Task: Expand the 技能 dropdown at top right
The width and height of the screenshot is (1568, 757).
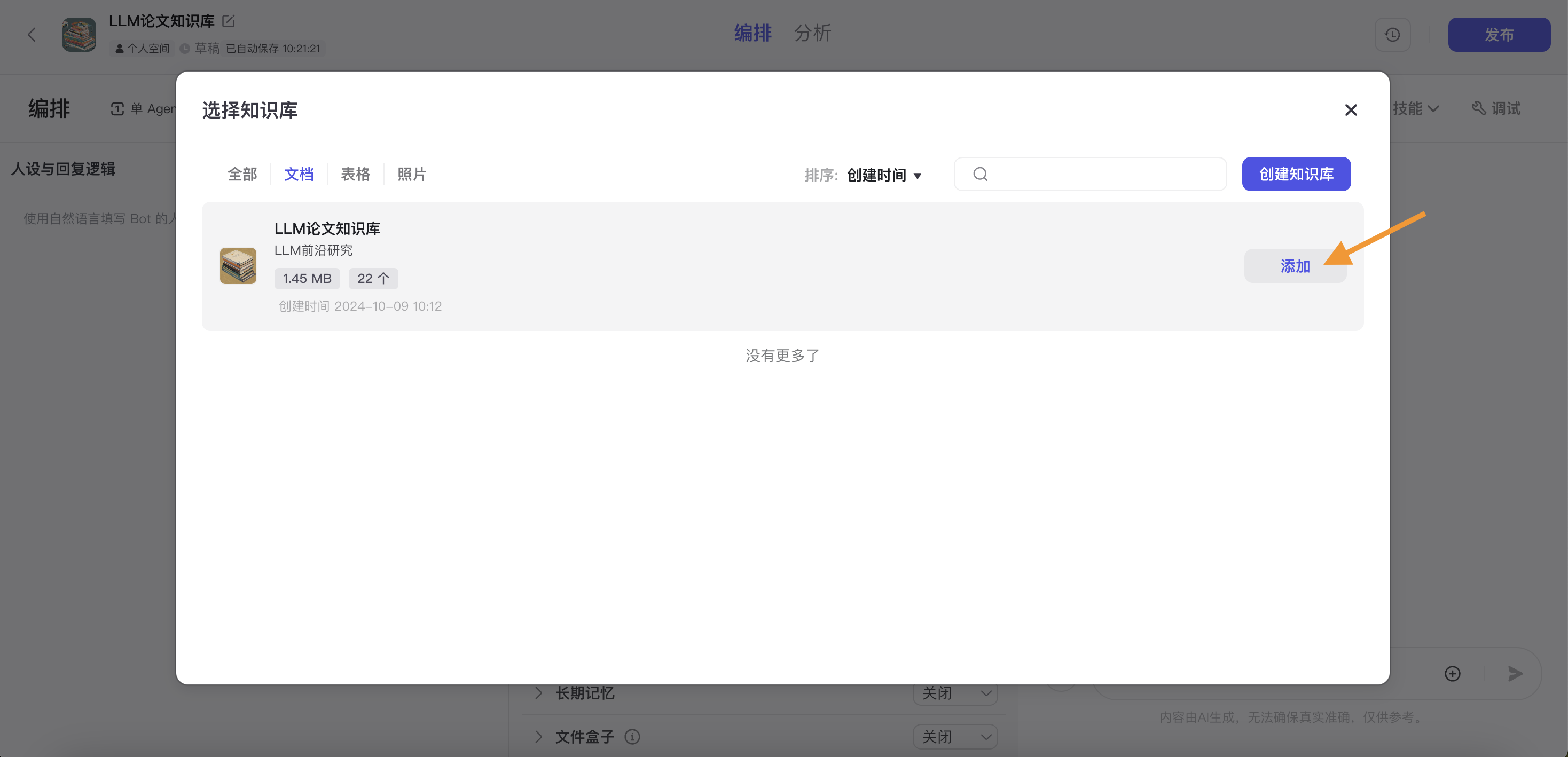Action: (1415, 108)
